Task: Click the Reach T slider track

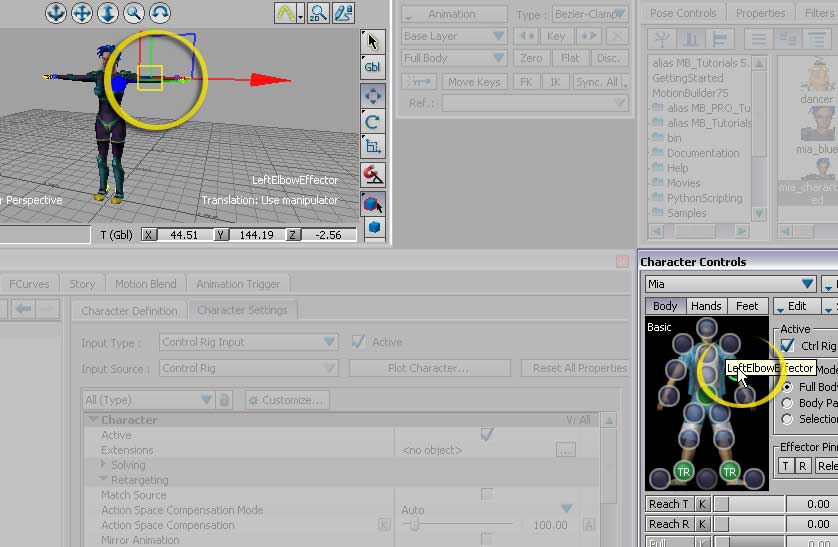Action: click(750, 504)
